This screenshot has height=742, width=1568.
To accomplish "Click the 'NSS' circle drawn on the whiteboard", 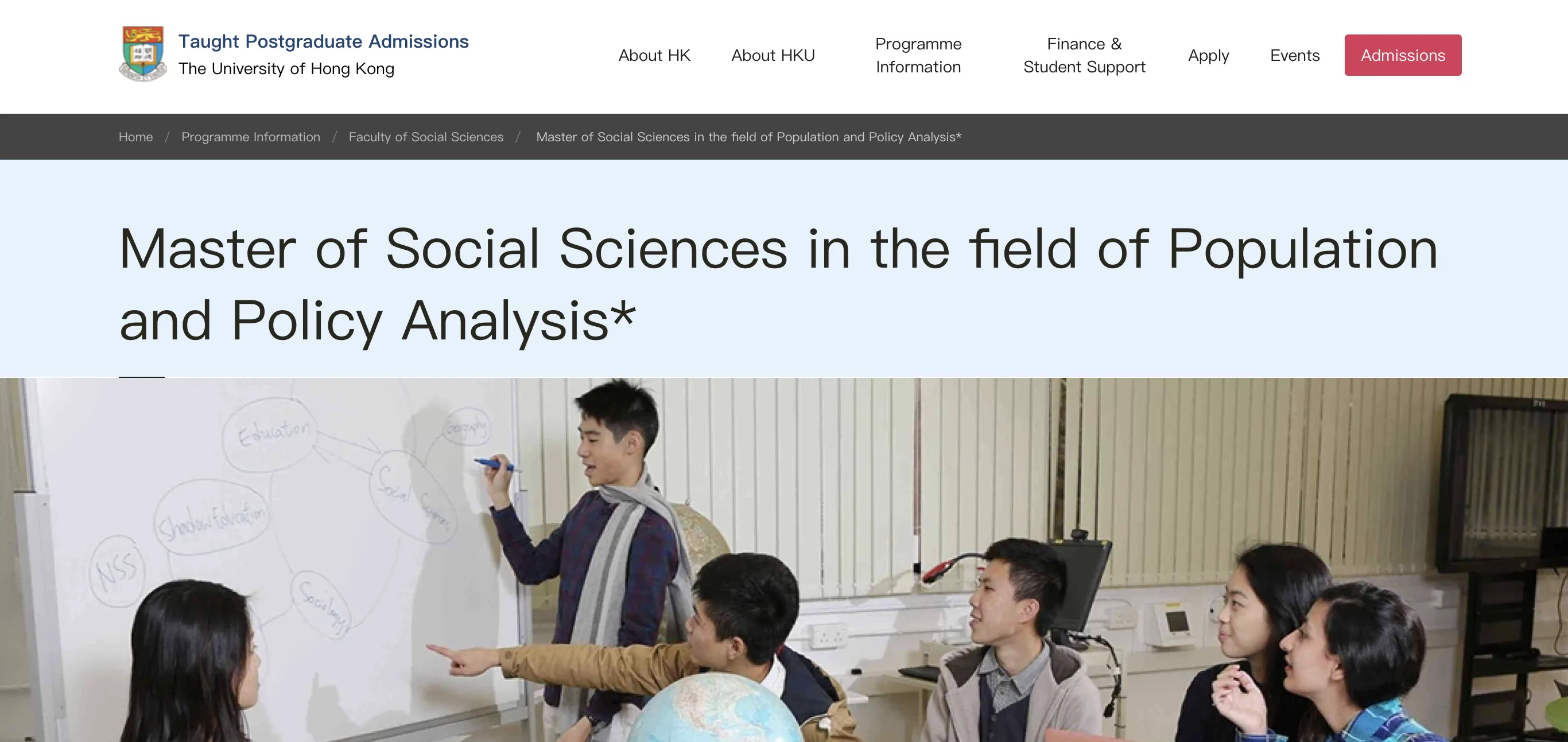I will [117, 571].
